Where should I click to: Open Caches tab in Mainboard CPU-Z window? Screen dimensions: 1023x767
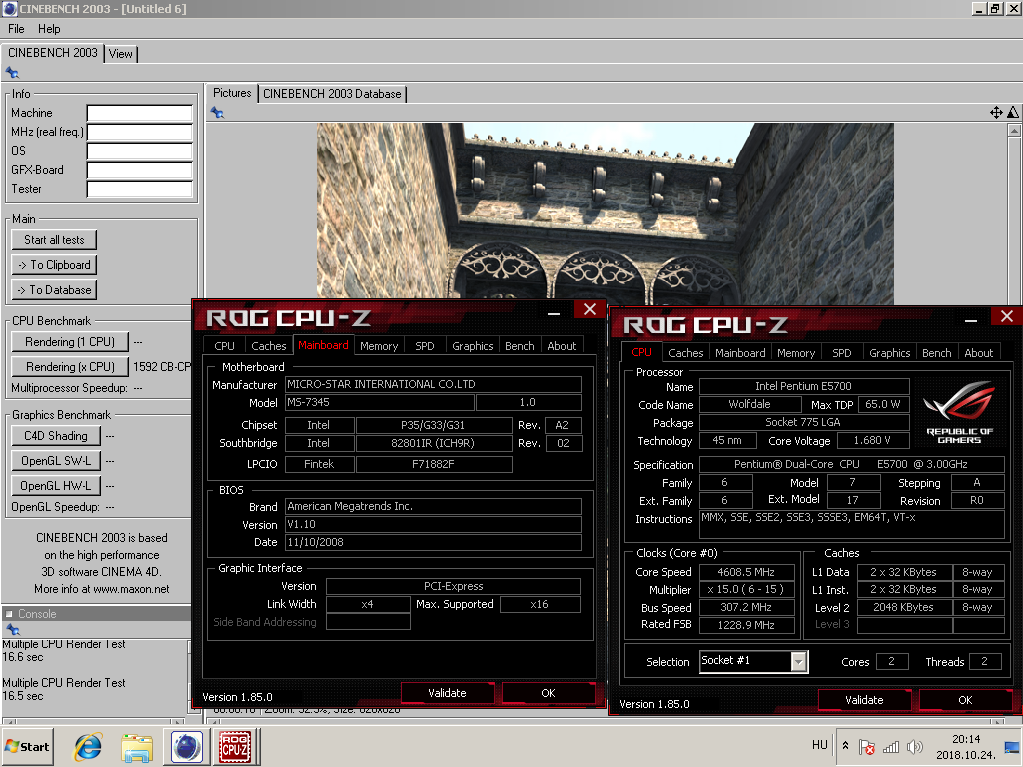click(x=269, y=346)
